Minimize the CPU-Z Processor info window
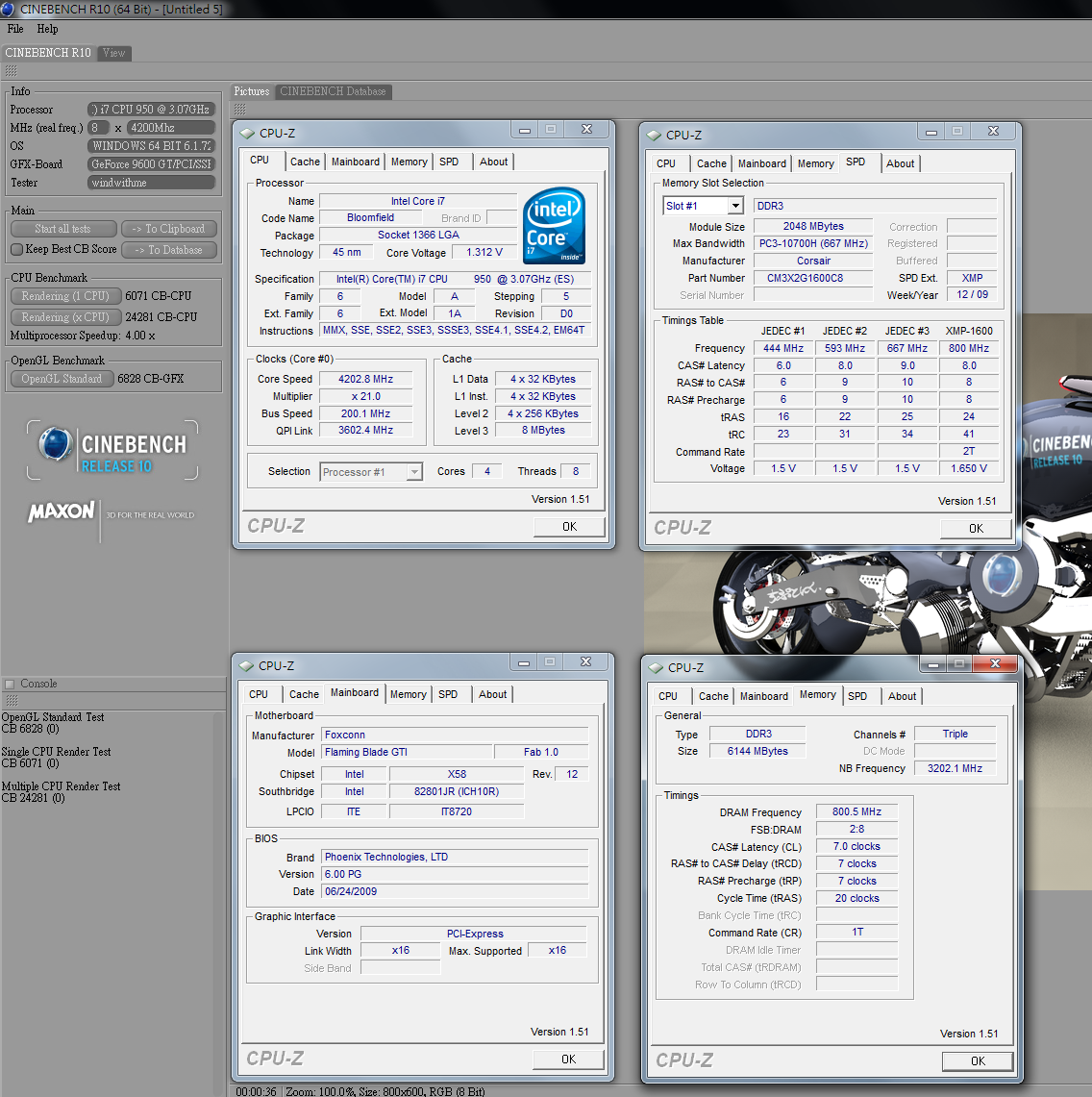Viewport: 1092px width, 1097px height. point(525,130)
